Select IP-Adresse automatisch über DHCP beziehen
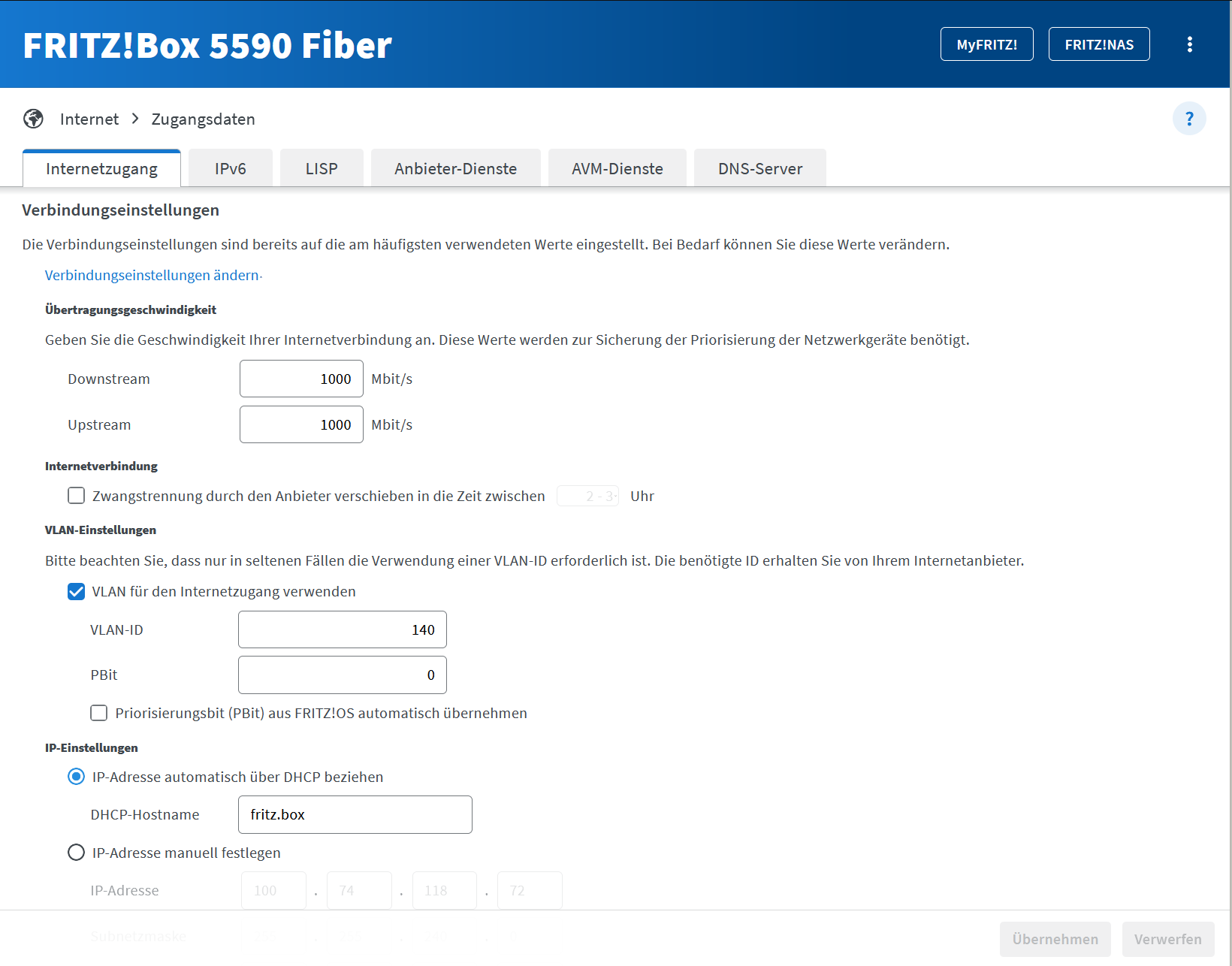 76,777
